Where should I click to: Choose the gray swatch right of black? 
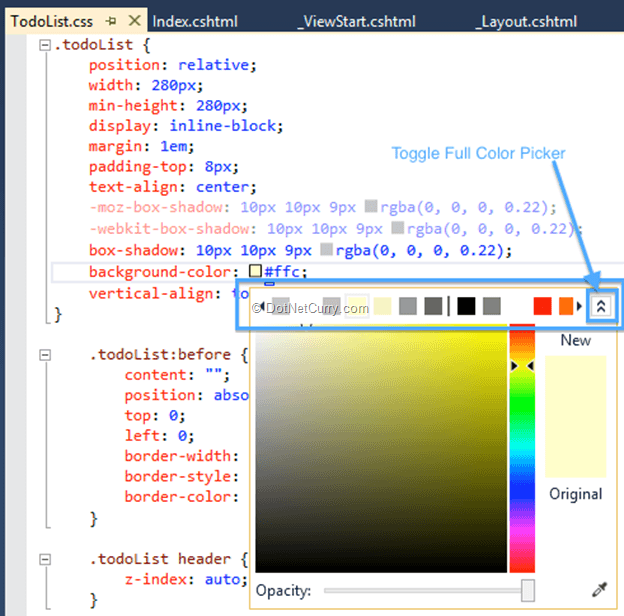click(491, 306)
